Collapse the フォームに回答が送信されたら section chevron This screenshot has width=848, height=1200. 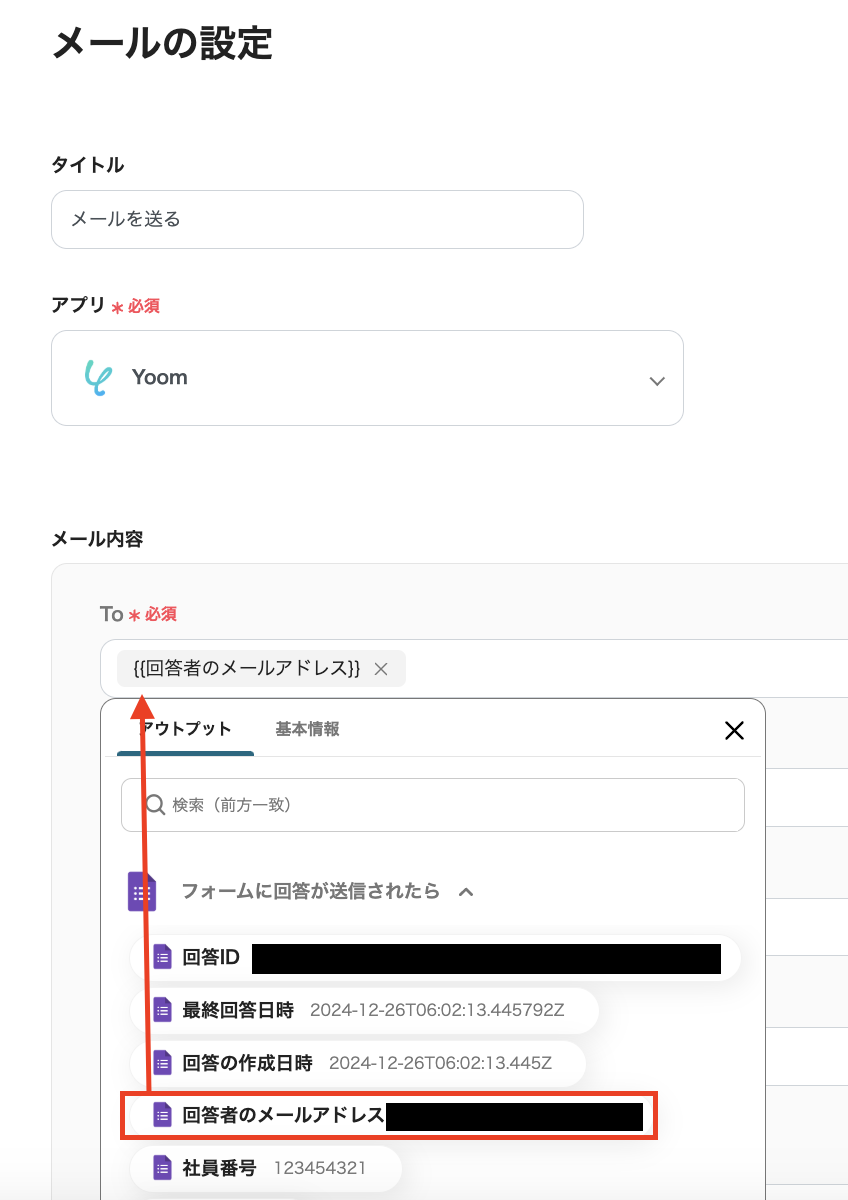click(x=466, y=891)
